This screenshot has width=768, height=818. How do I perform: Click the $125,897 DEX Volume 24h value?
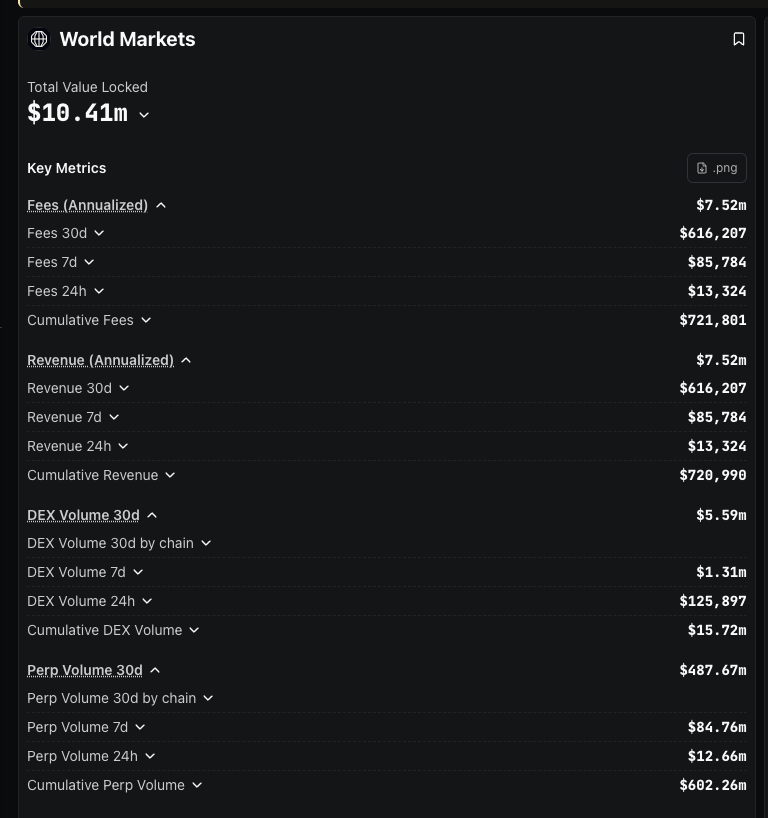[x=713, y=601]
